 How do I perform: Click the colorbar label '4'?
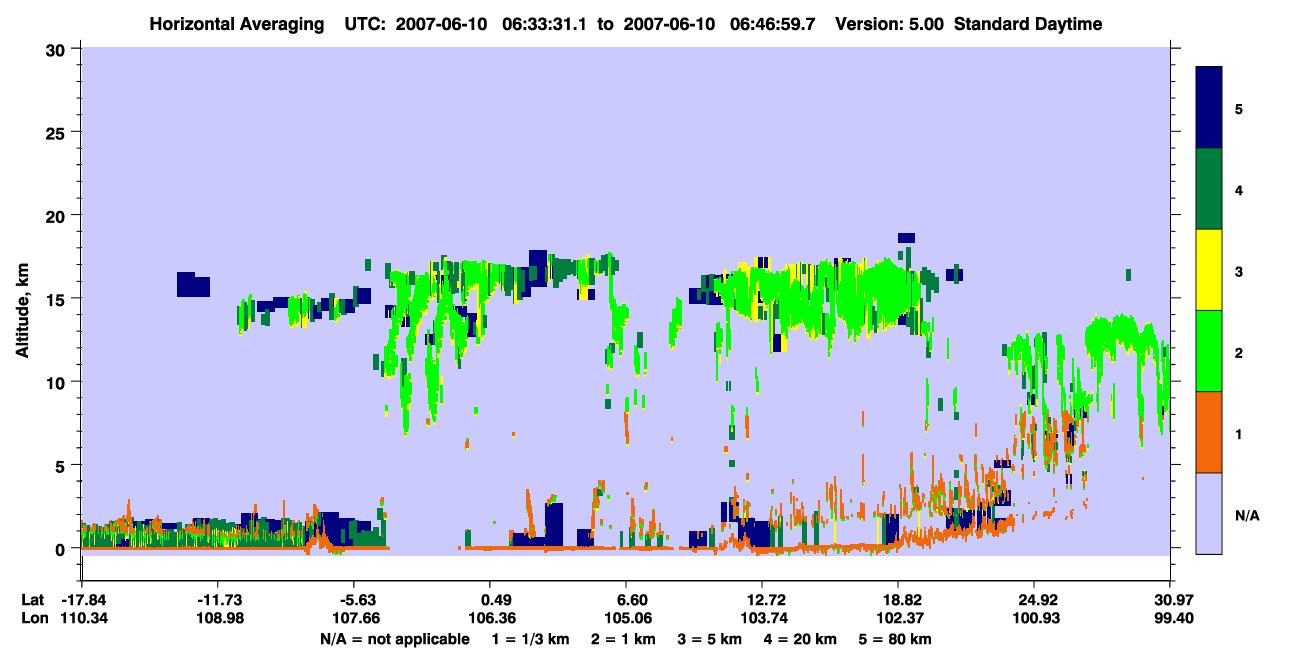pyautogui.click(x=1238, y=189)
